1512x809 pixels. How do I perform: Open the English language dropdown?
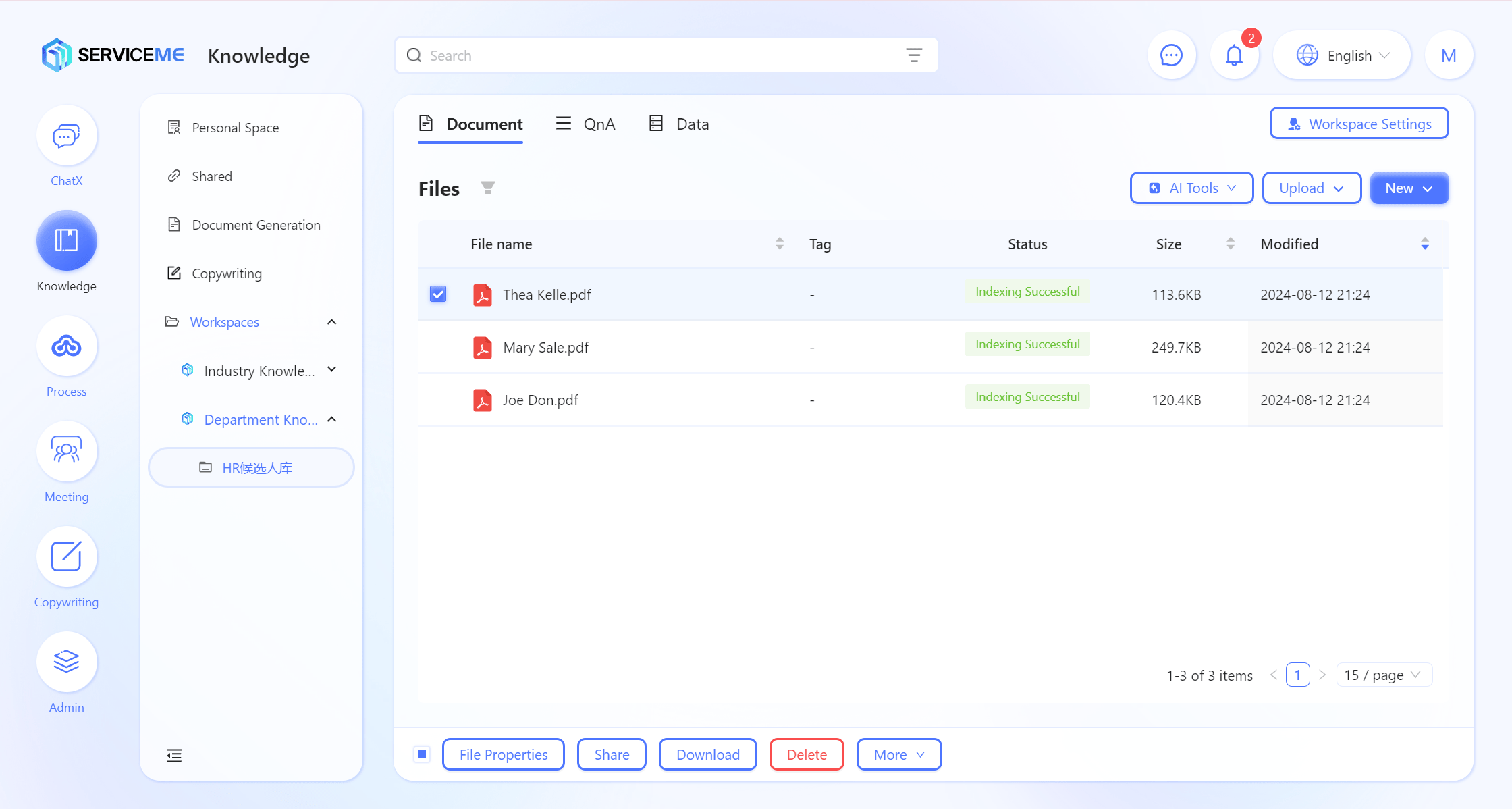(x=1342, y=55)
